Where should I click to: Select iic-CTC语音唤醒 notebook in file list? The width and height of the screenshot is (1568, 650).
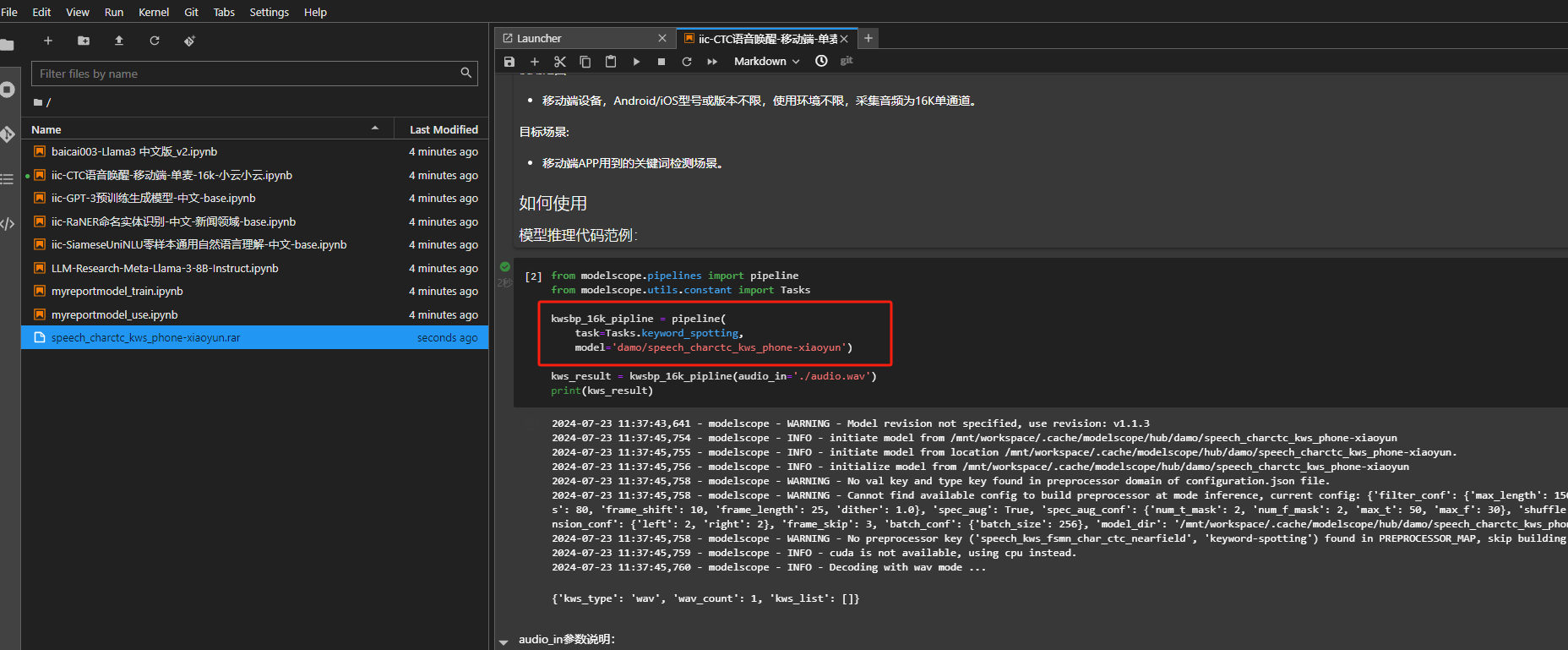(x=254, y=175)
